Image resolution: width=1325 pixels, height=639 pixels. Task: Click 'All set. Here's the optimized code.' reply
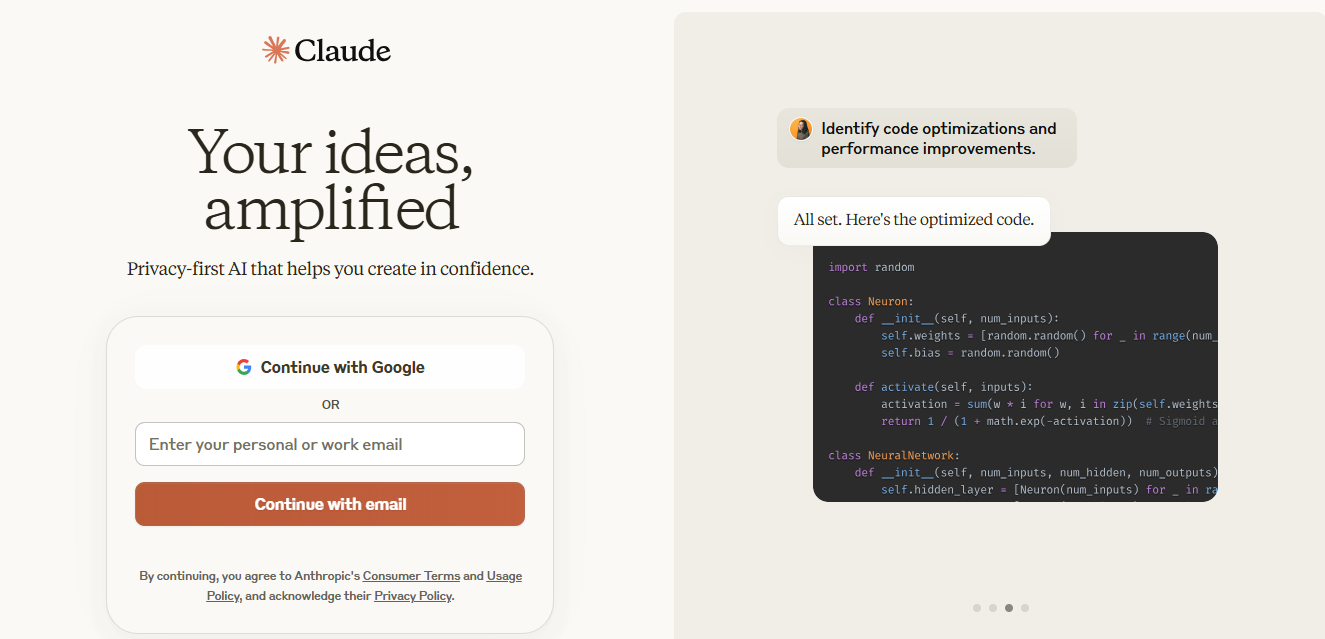click(914, 220)
